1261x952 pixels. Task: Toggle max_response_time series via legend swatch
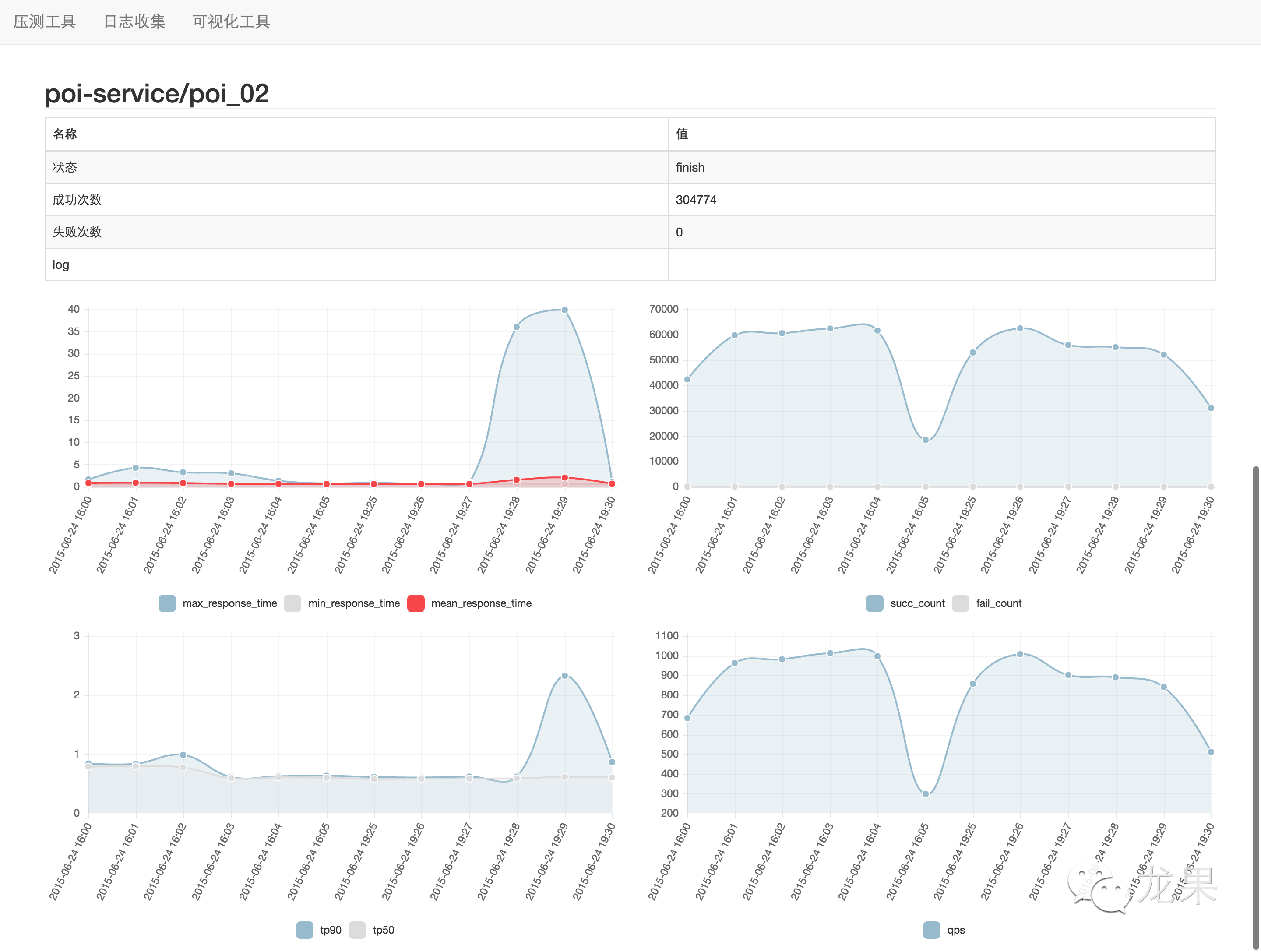click(x=167, y=603)
